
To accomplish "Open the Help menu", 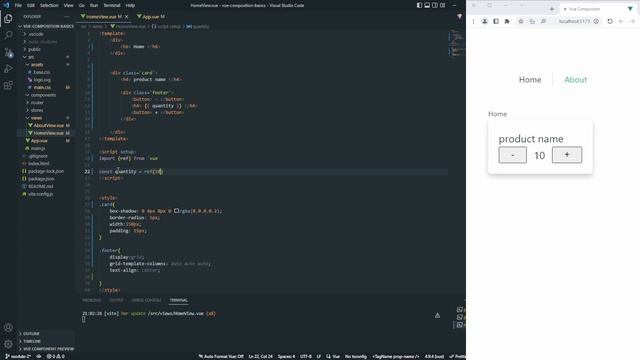I will point(130,5).
